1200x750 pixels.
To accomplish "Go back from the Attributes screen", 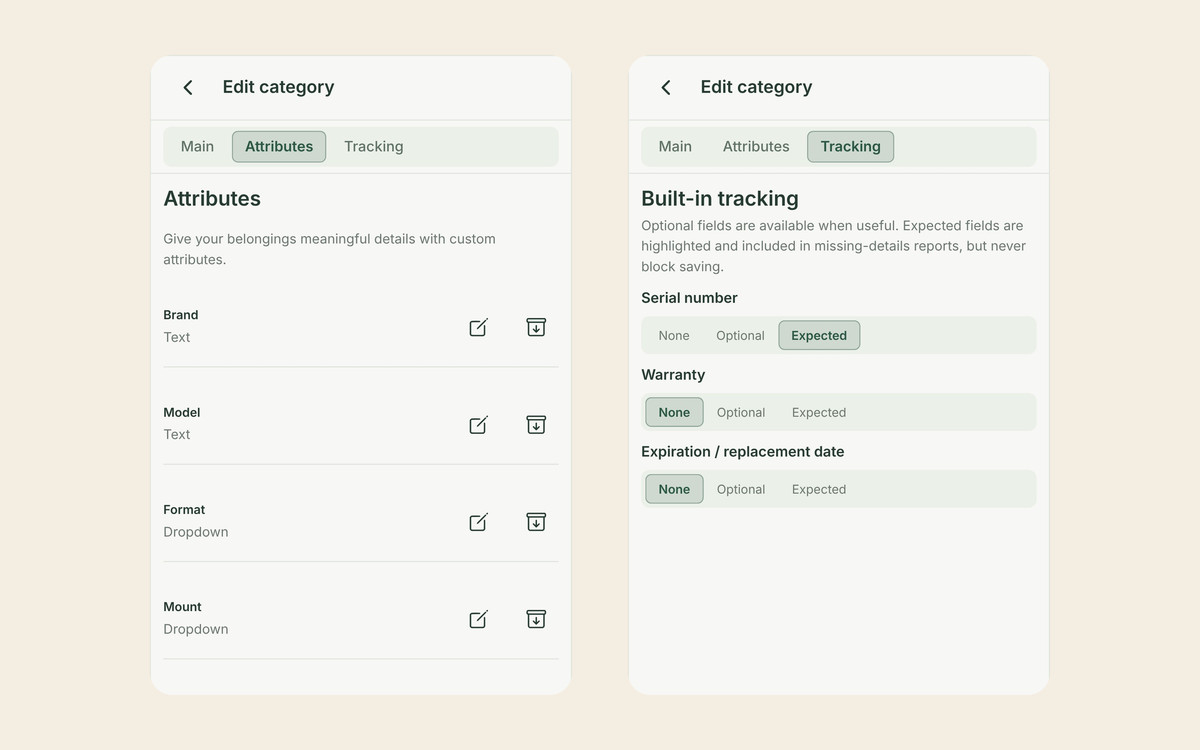I will [188, 88].
